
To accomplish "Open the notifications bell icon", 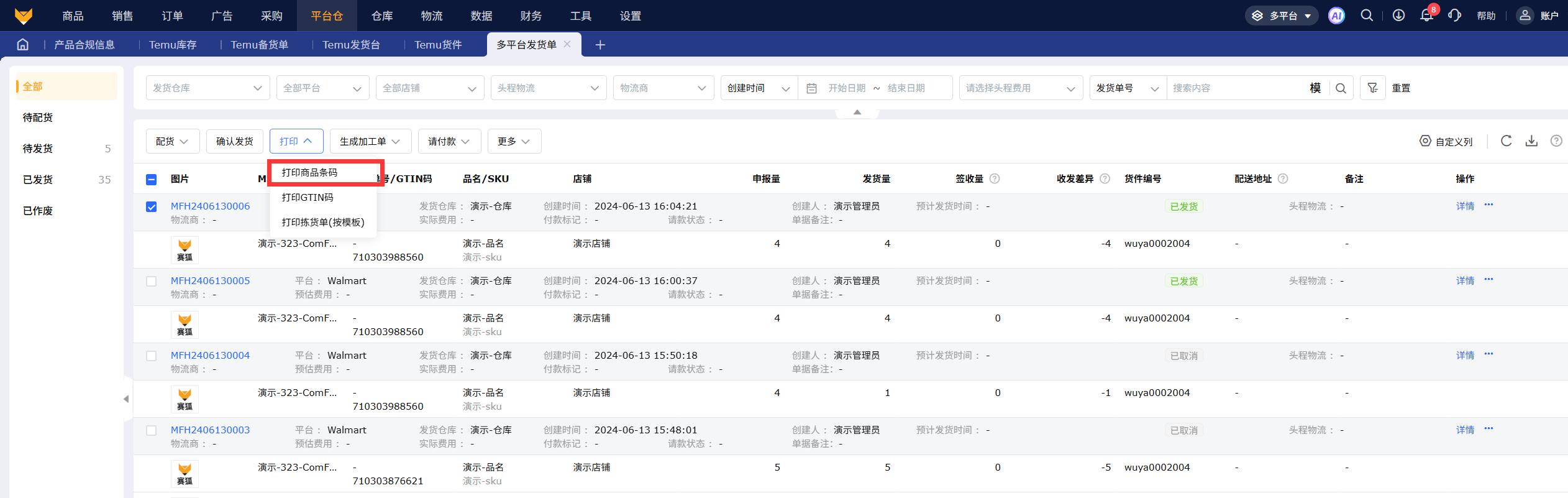I will (1426, 16).
